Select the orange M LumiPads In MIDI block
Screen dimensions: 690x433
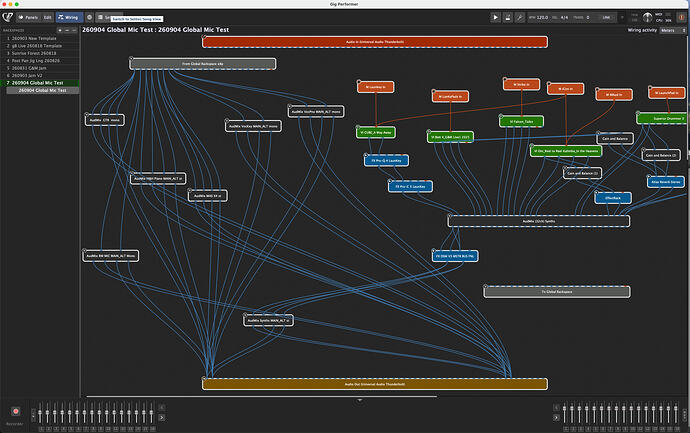coord(450,96)
